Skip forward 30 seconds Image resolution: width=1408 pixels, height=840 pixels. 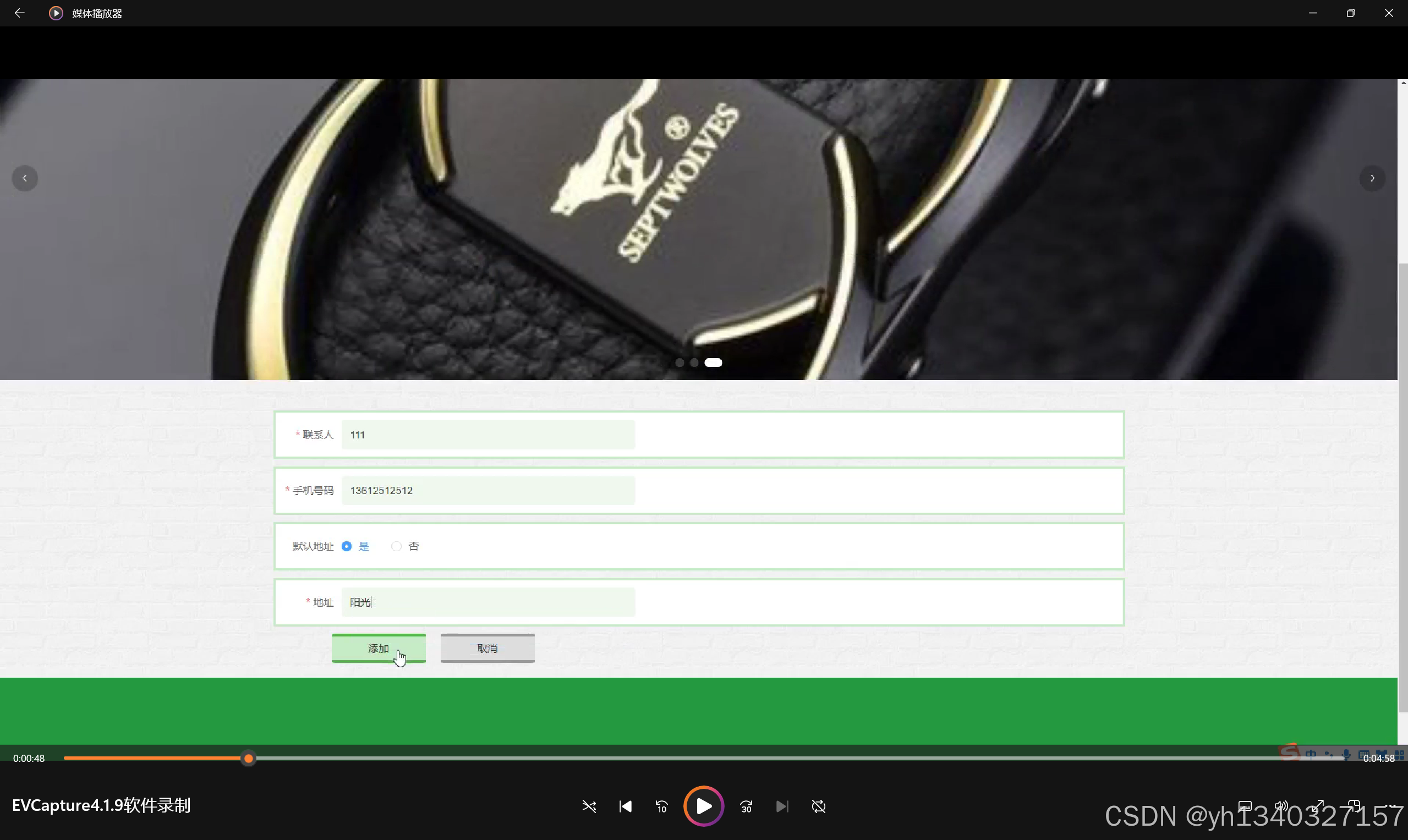coord(746,806)
